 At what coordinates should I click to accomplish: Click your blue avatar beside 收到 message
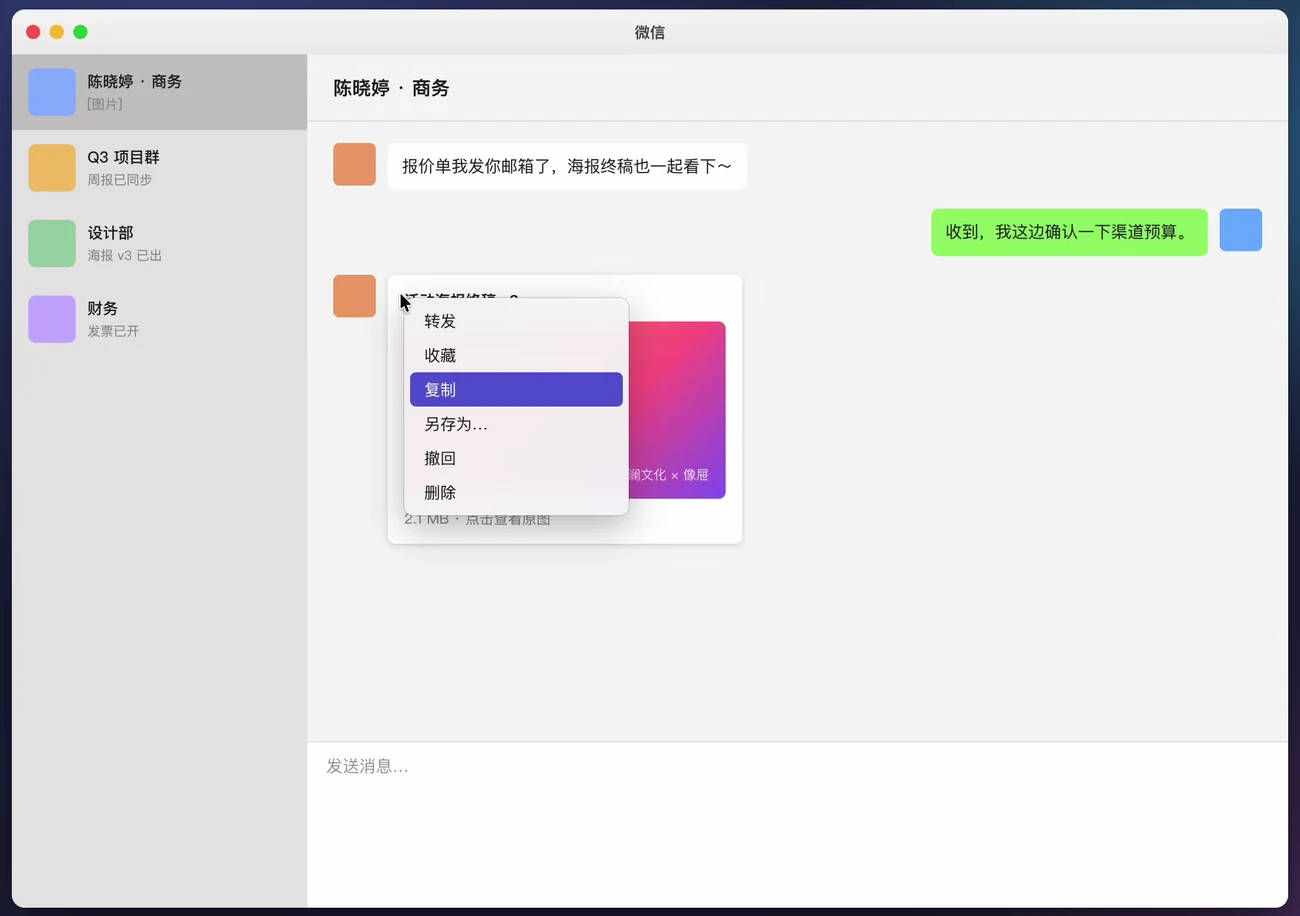(x=1241, y=230)
